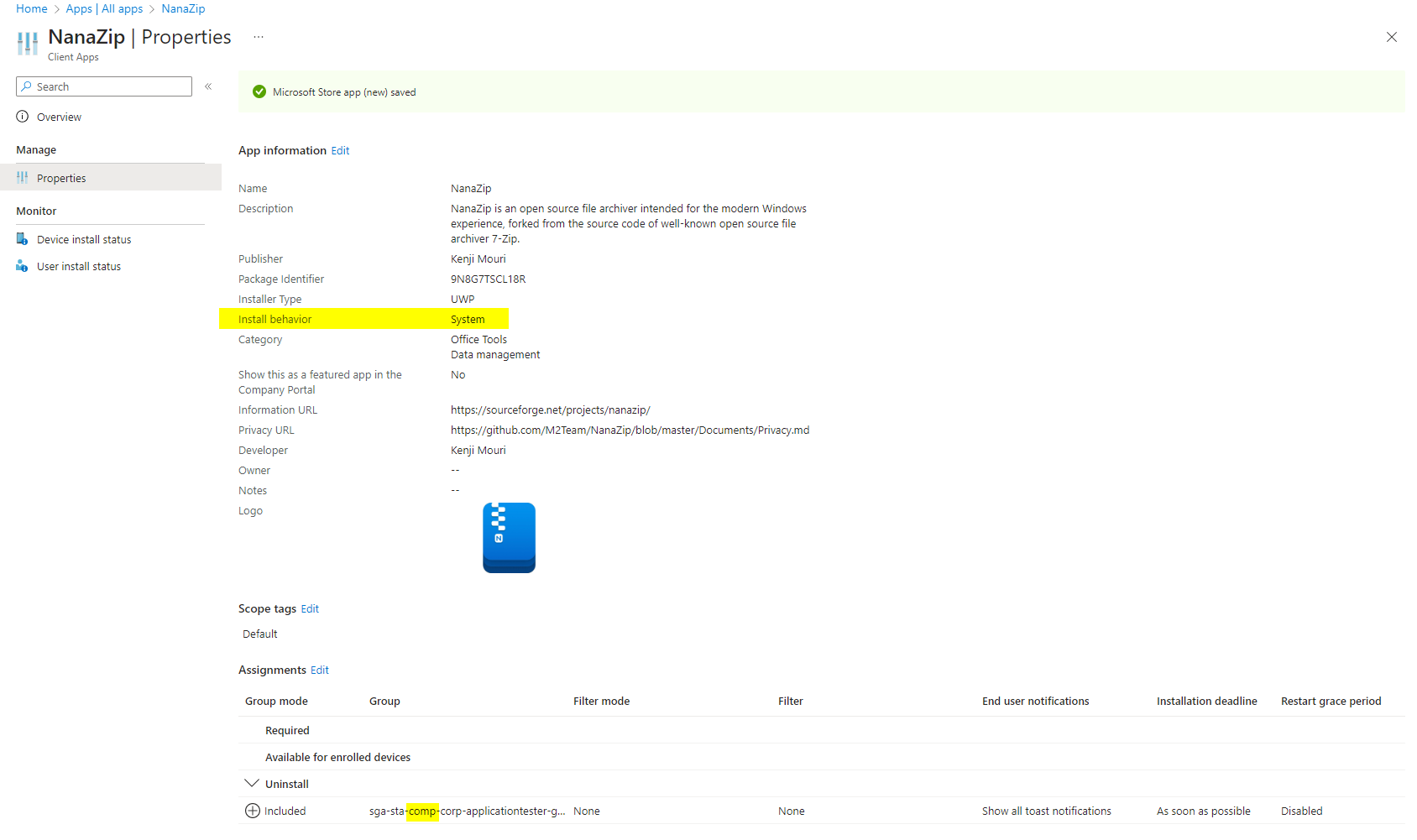
Task: Click the Publisher Kenji Mouri value
Action: tap(478, 259)
